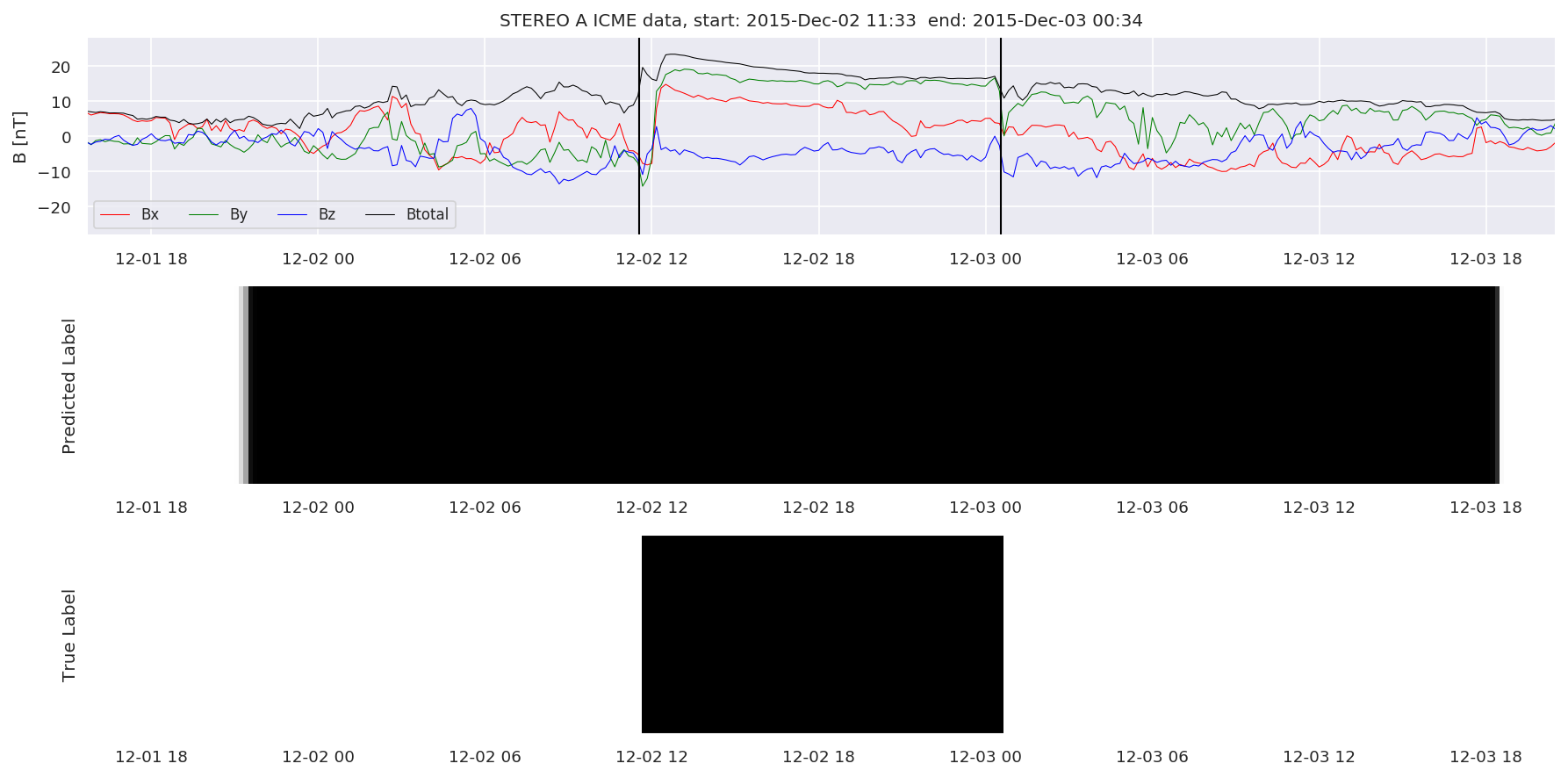The height and width of the screenshot is (778, 1568).
Task: Click 12-02 18 tick under Predicted Label plot
Action: [x=818, y=508]
